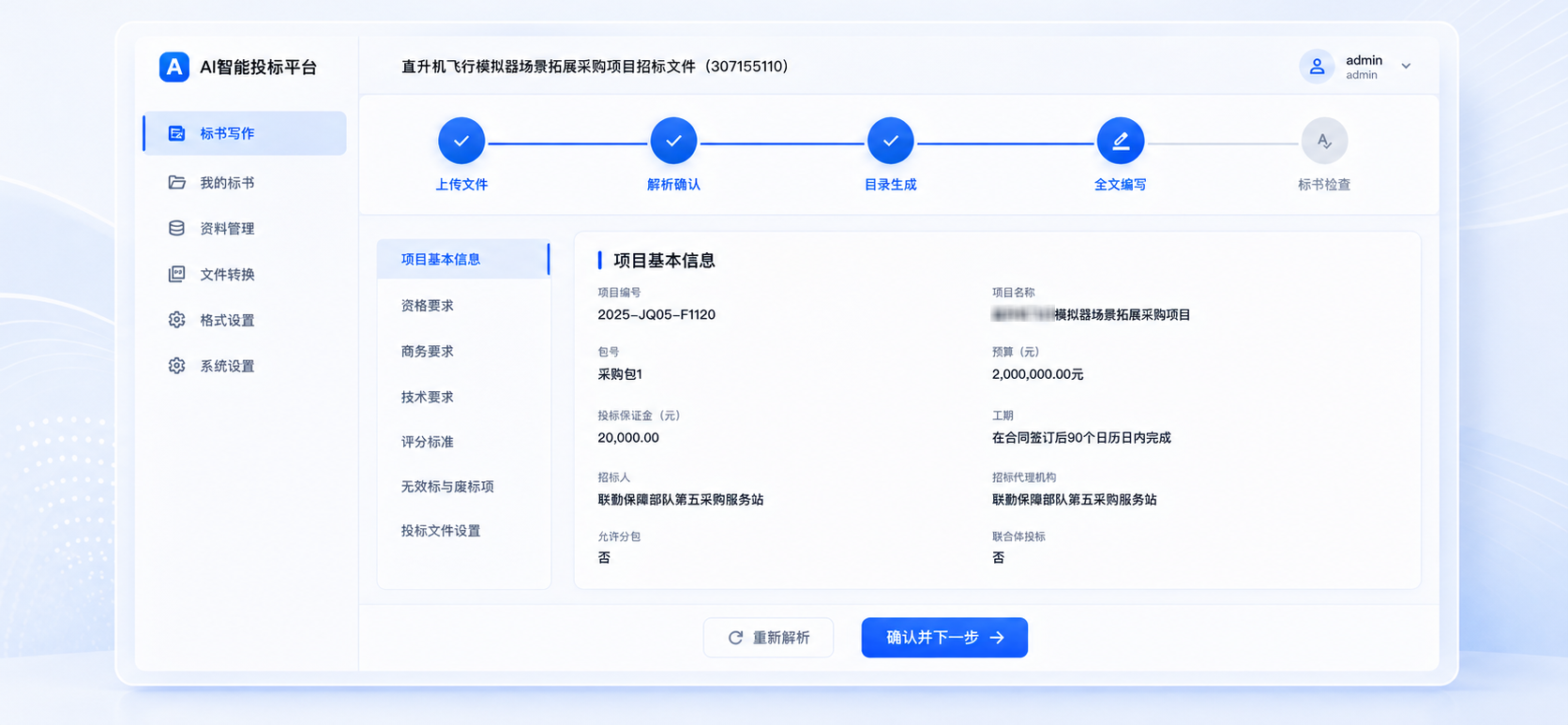This screenshot has width=1568, height=725.
Task: Open 我的标书 menu item
Action: pos(245,182)
